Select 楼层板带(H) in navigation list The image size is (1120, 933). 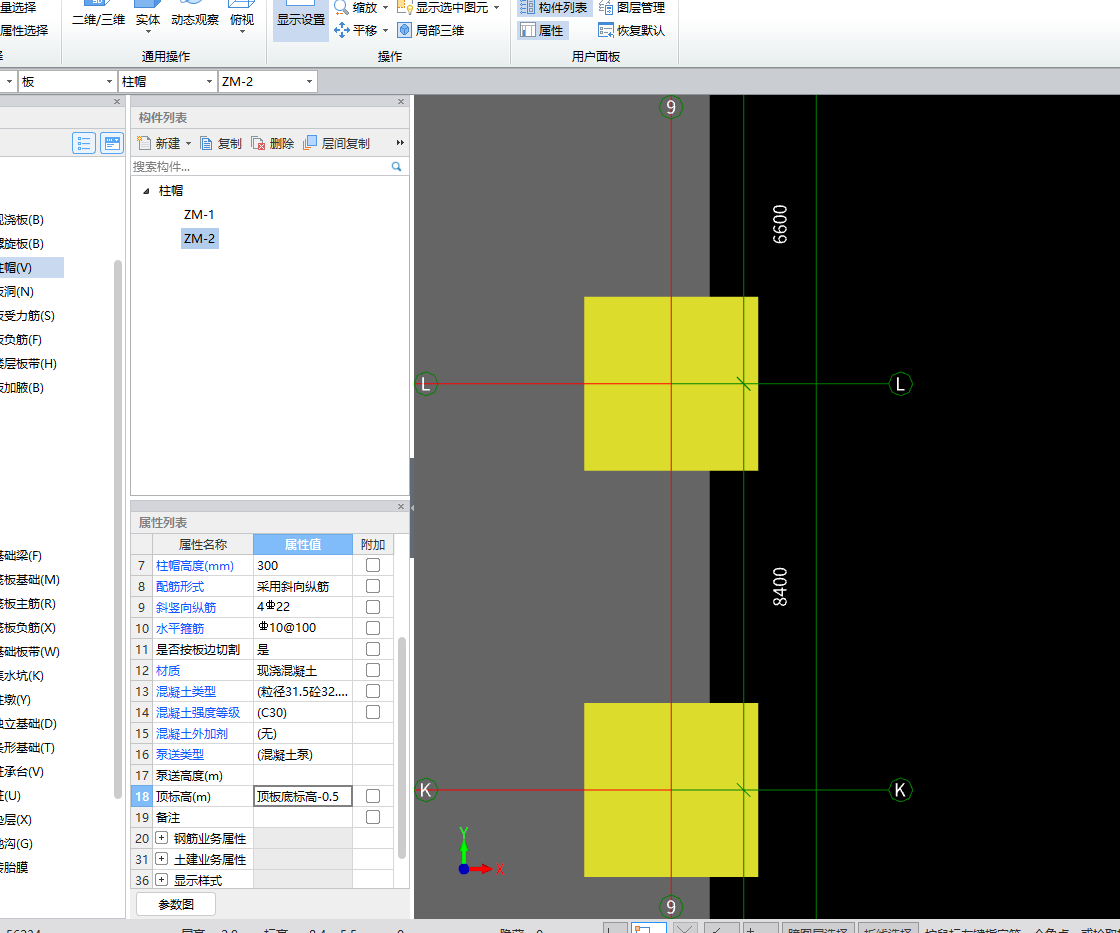click(29, 364)
